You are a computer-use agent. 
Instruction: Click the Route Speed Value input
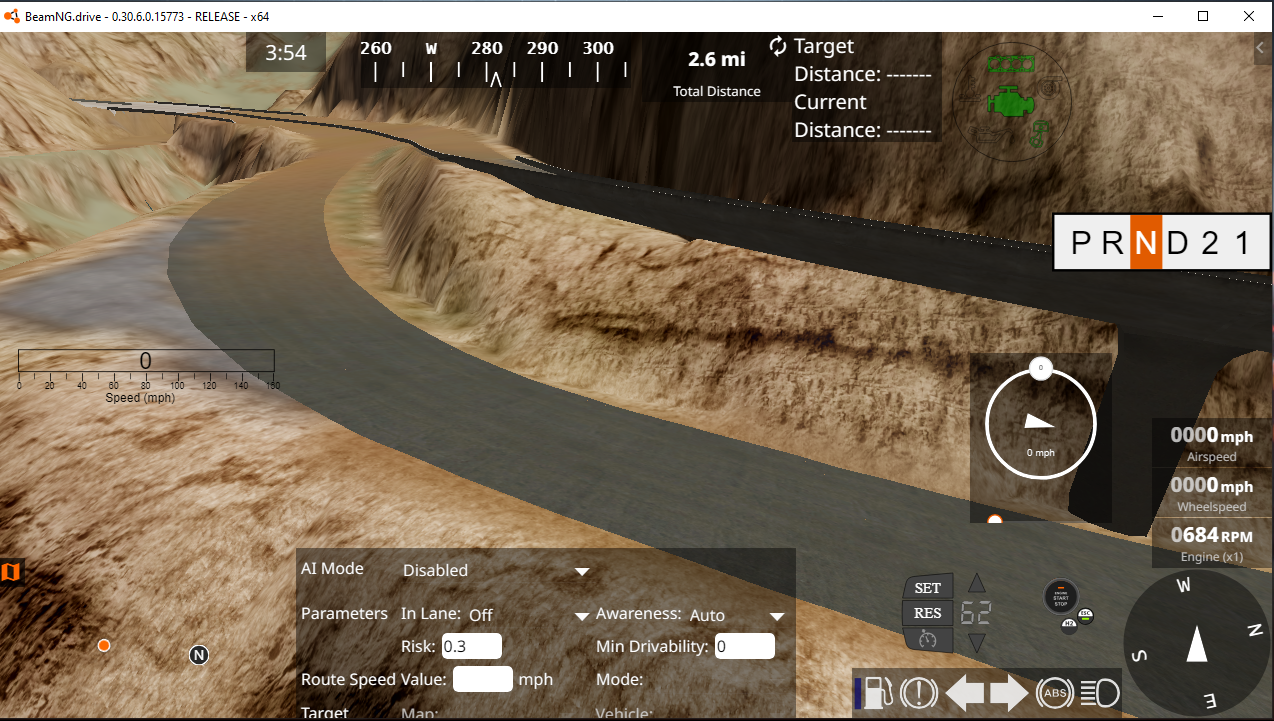483,679
